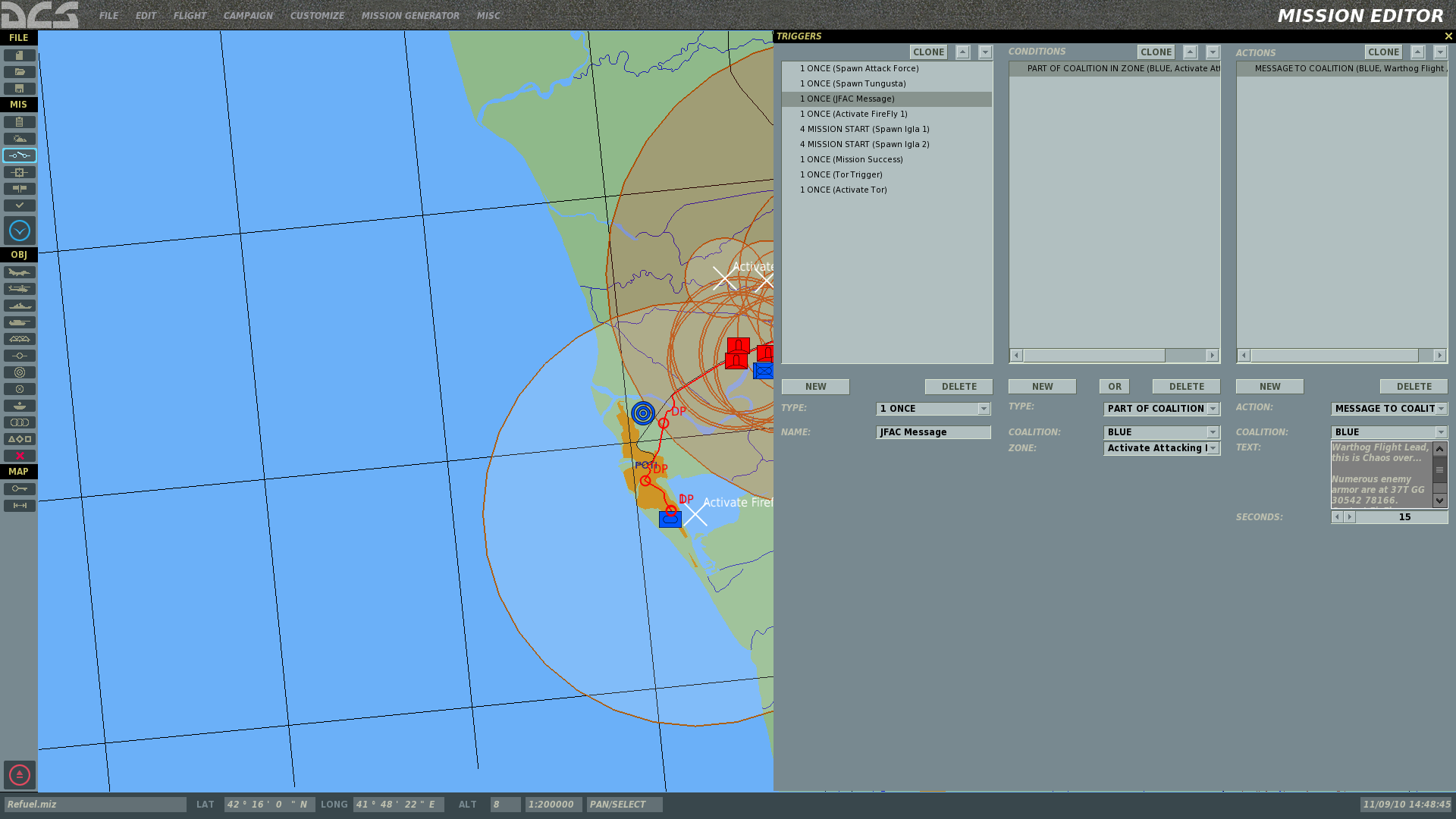Clone the selected condition
The height and width of the screenshot is (819, 1456).
tap(1156, 52)
